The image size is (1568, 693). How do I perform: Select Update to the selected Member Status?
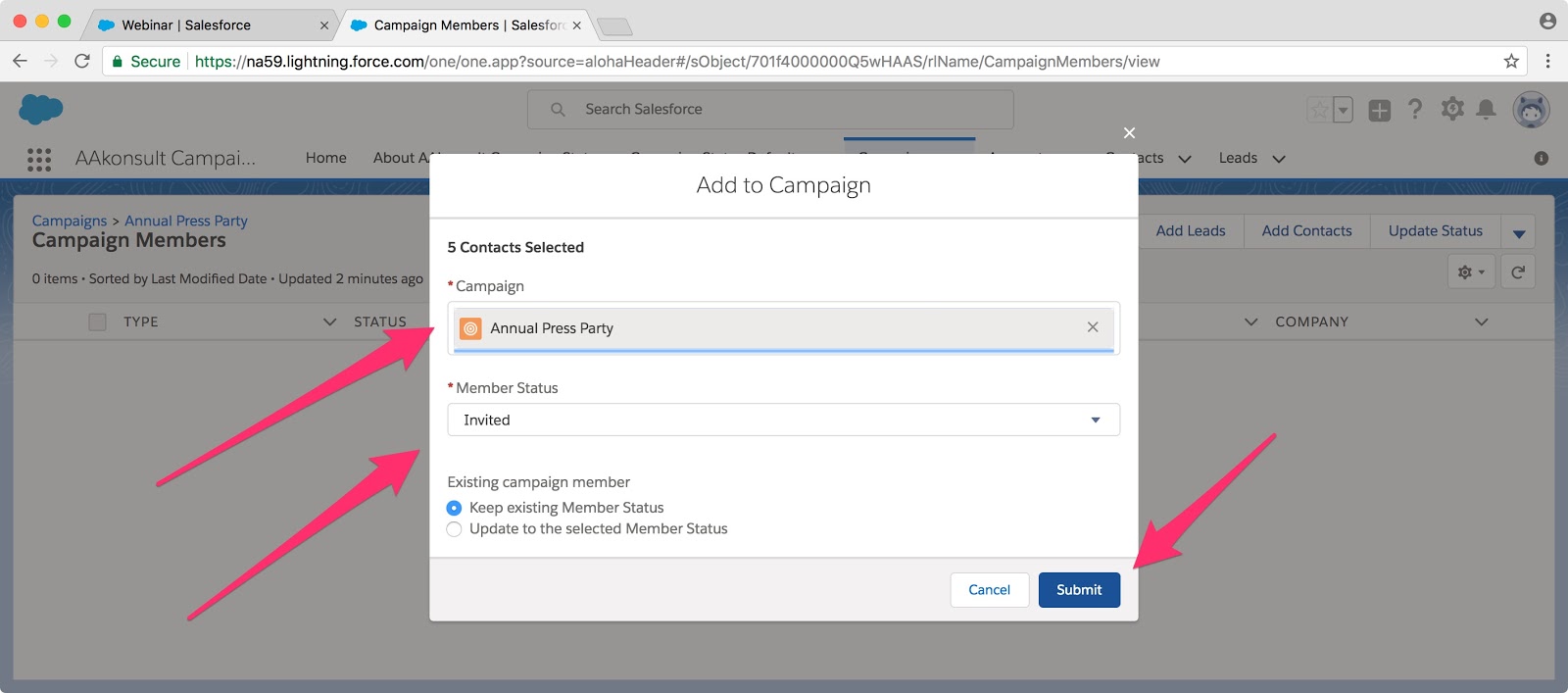coord(454,529)
